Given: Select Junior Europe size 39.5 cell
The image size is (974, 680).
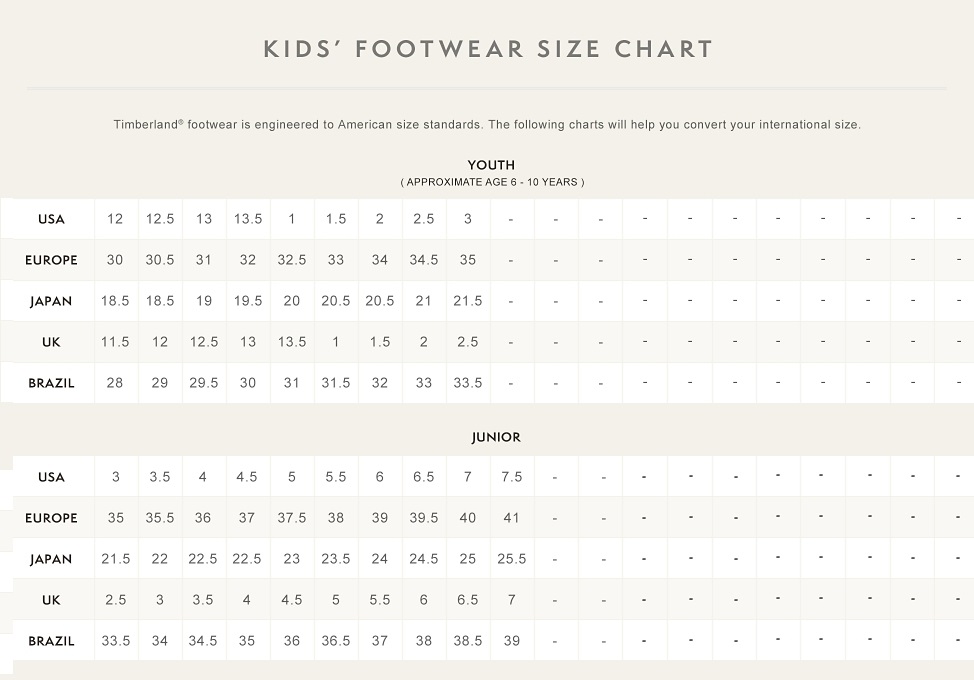Looking at the screenshot, I should [424, 518].
